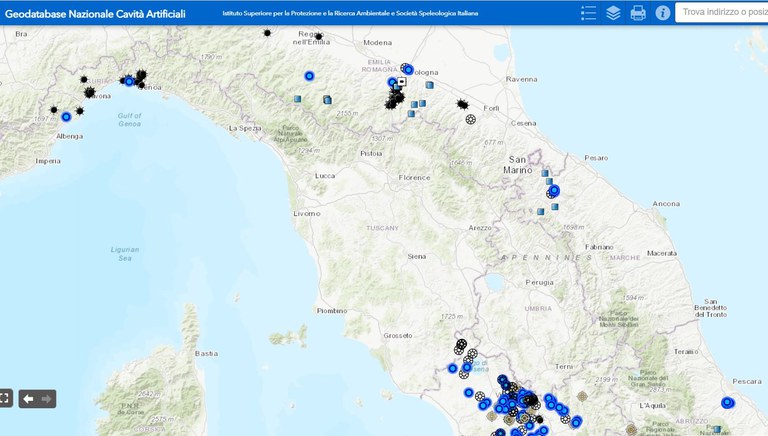Select blue square marker left of Modena region
The height and width of the screenshot is (436, 768).
pyautogui.click(x=298, y=98)
